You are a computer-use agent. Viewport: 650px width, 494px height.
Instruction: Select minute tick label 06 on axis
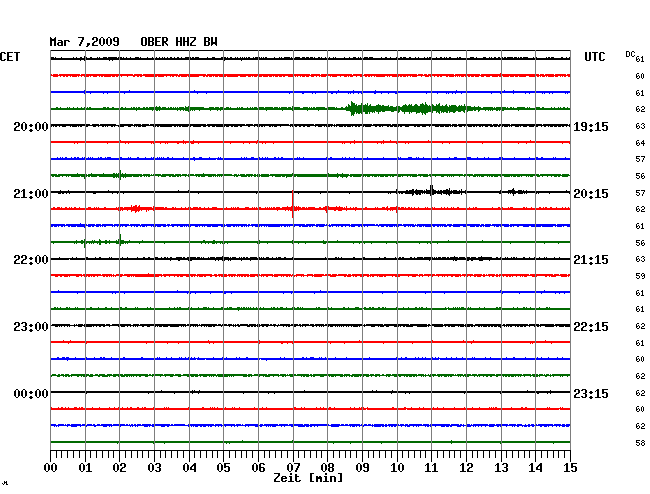click(258, 467)
